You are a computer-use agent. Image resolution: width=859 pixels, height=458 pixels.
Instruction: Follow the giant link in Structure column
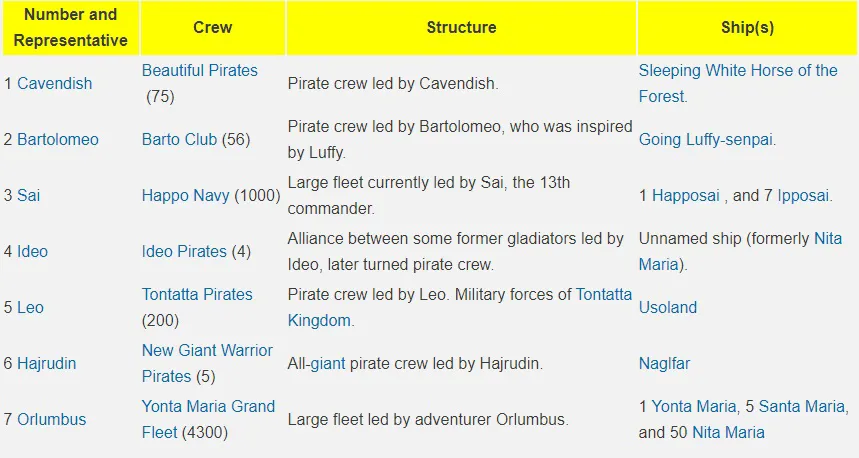pyautogui.click(x=327, y=364)
